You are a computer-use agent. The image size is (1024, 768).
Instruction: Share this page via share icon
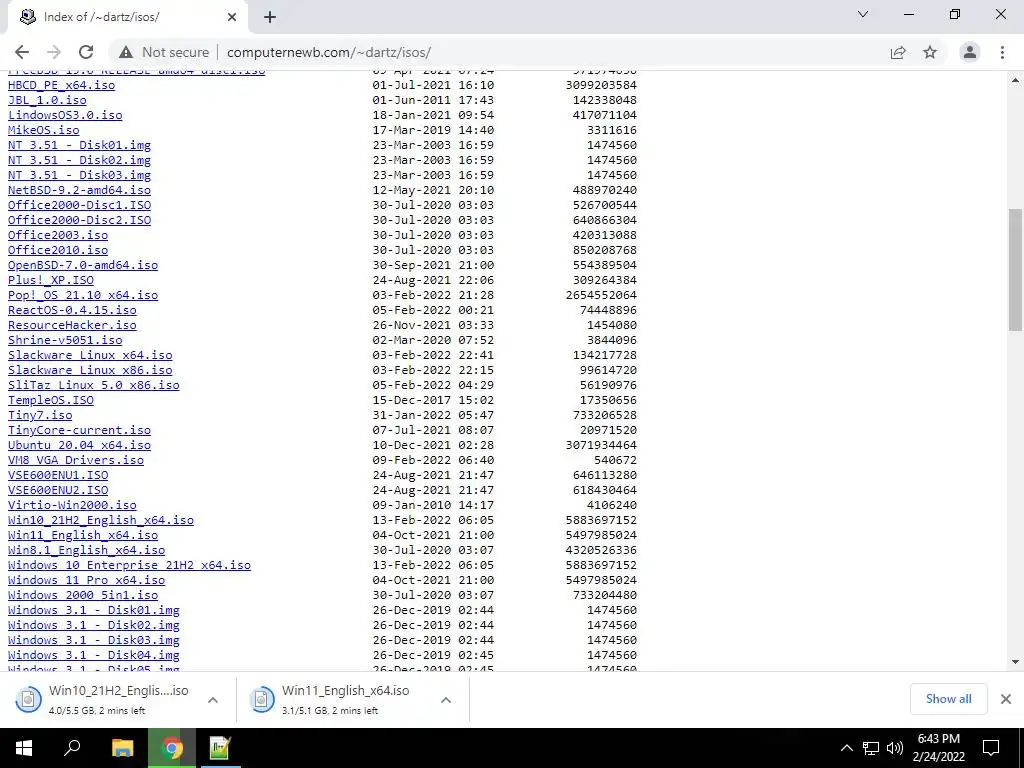pyautogui.click(x=898, y=52)
